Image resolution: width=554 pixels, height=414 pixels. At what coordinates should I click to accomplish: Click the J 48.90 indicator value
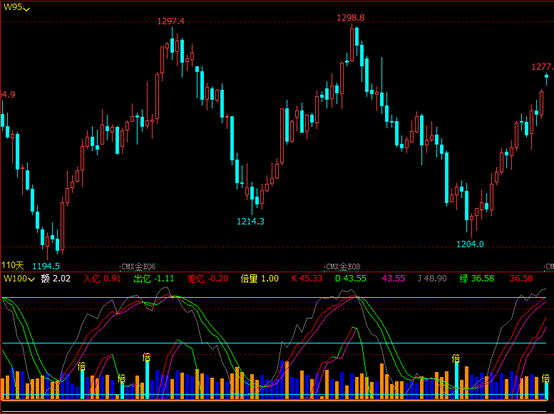click(x=432, y=279)
